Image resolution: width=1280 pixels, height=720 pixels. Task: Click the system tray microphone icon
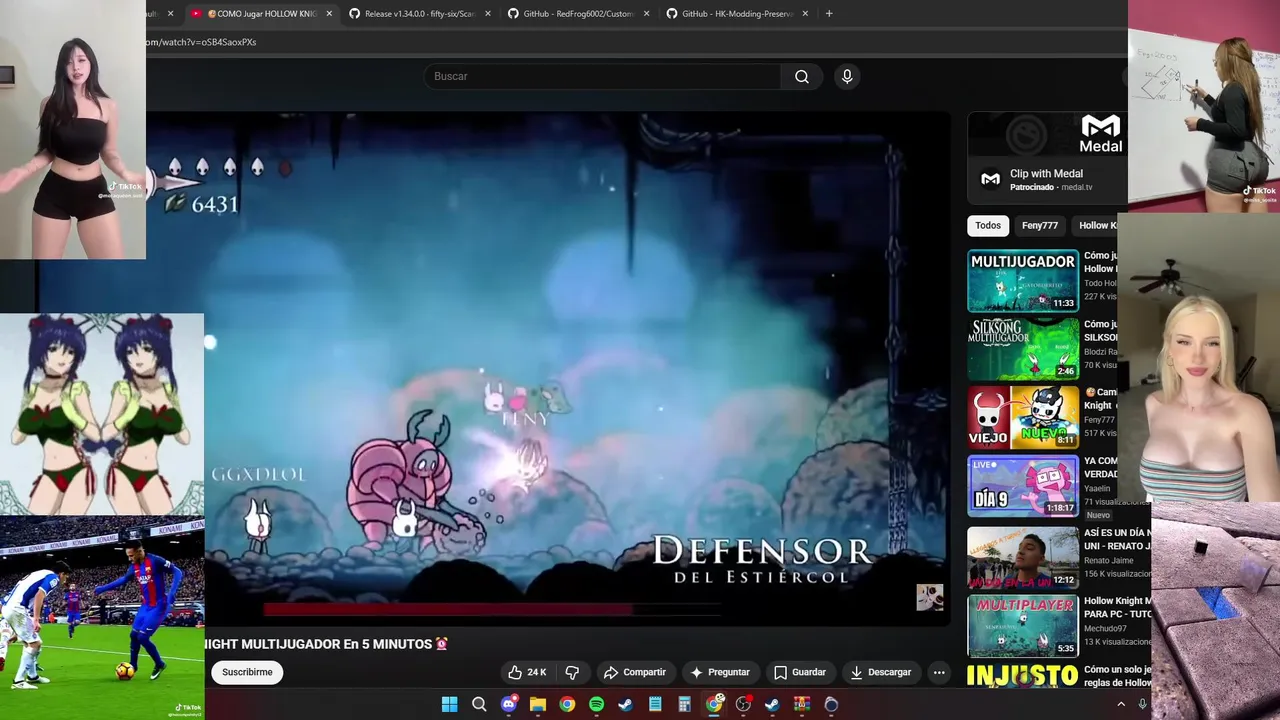pos(1142,704)
